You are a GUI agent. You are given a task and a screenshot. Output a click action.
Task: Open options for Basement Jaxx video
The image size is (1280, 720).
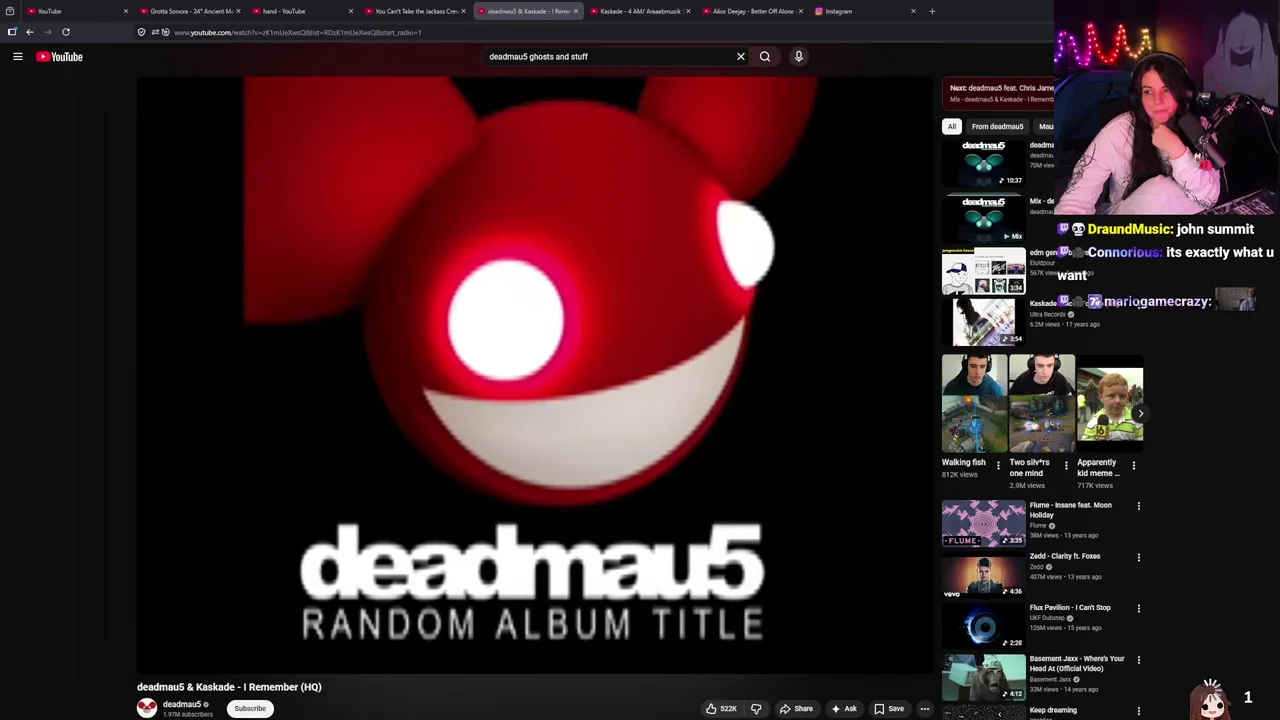tap(1139, 660)
